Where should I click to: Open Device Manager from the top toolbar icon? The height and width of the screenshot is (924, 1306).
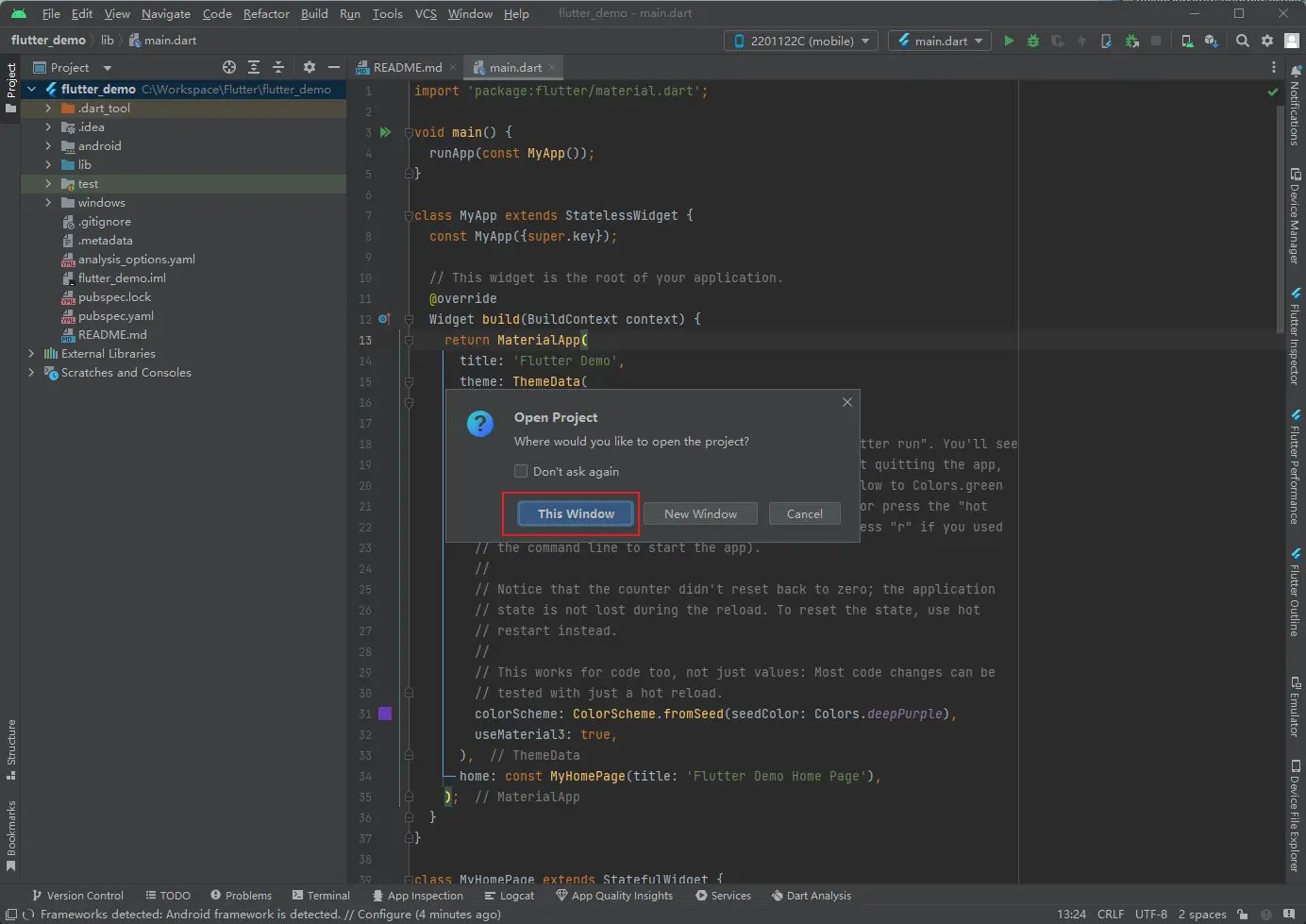tap(1187, 41)
